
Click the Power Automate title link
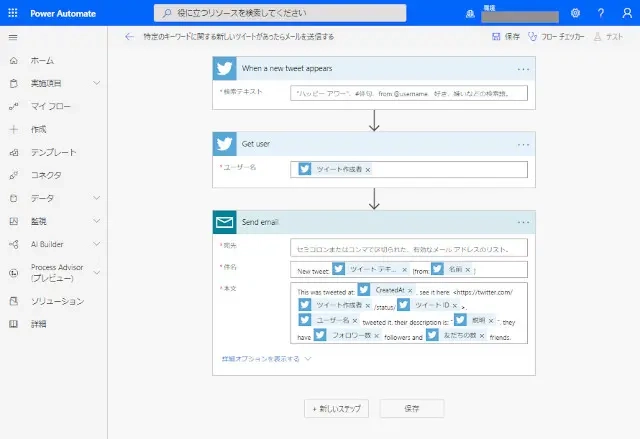pos(63,13)
